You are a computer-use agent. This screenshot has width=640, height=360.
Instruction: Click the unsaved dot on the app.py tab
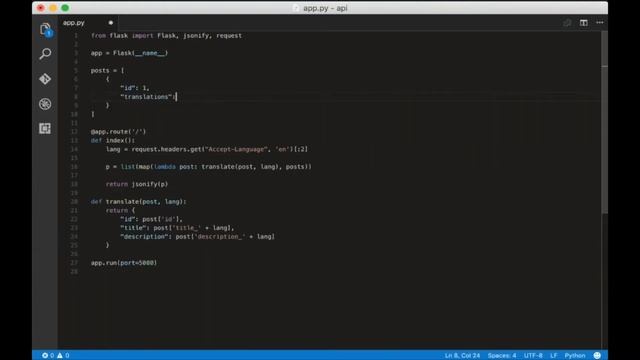(x=111, y=23)
